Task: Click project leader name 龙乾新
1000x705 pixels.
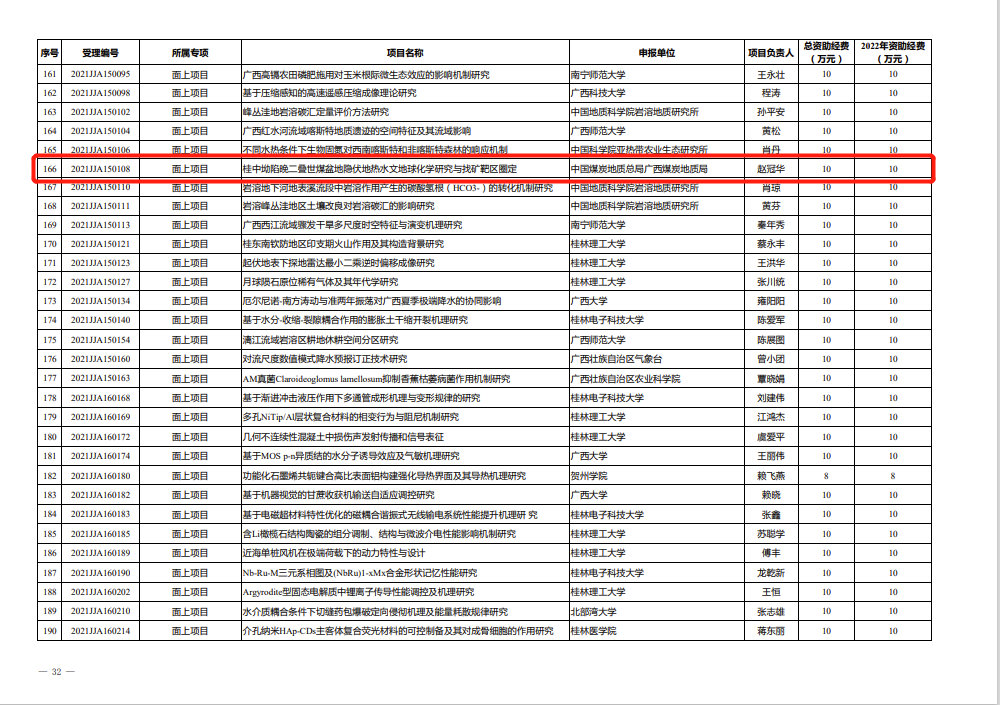Action: 771,573
